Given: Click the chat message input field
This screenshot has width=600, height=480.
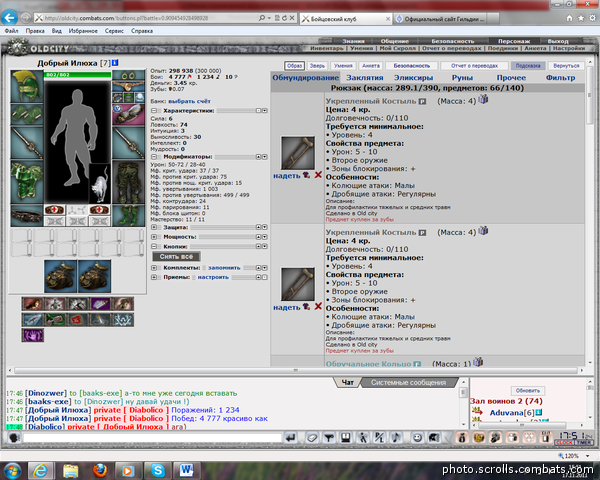Looking at the screenshot, I should click(x=152, y=438).
